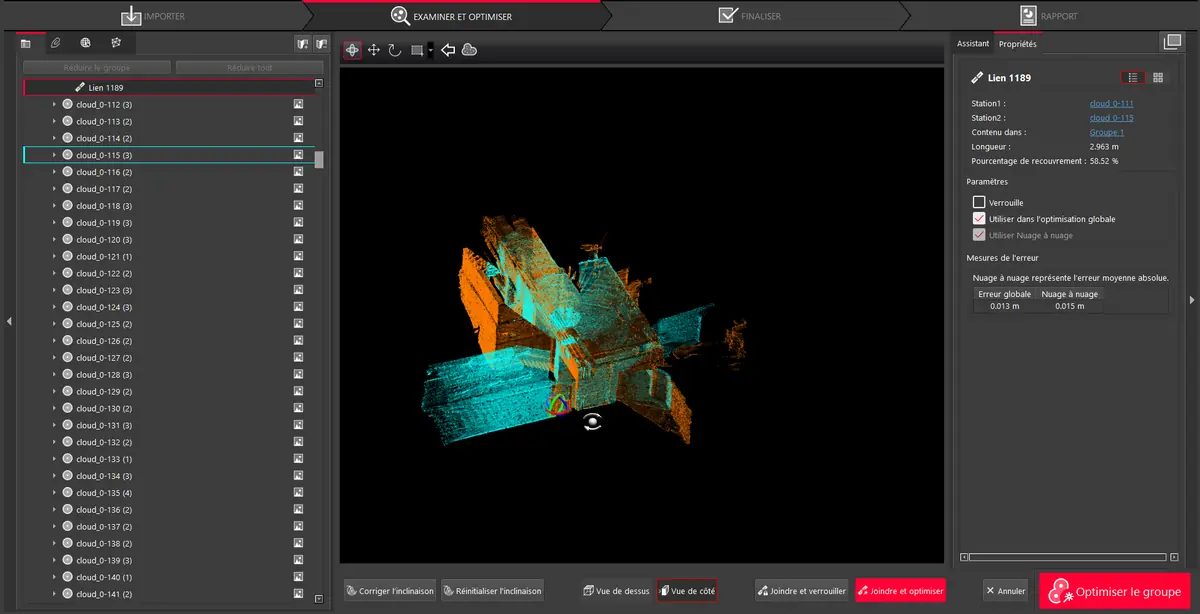Image resolution: width=1200 pixels, height=614 pixels.
Task: Click the point cloud icon in the toolbar
Action: point(468,48)
